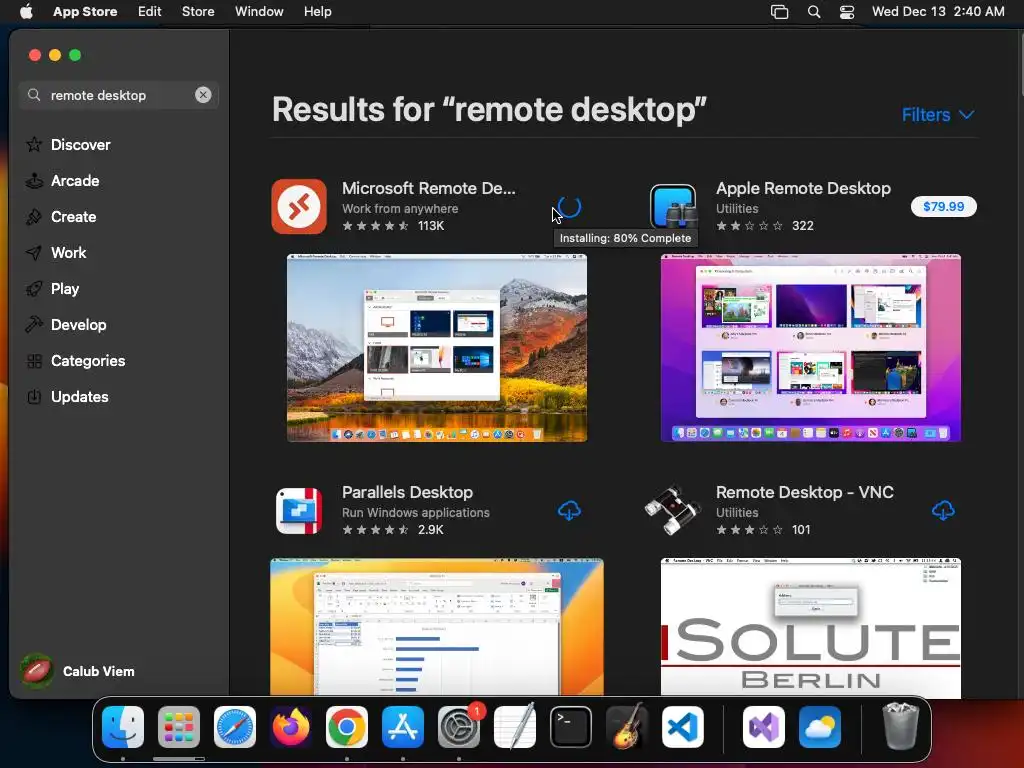Viewport: 1024px width, 768px height.
Task: Open Apple Remote Desktop app icon
Action: click(673, 206)
